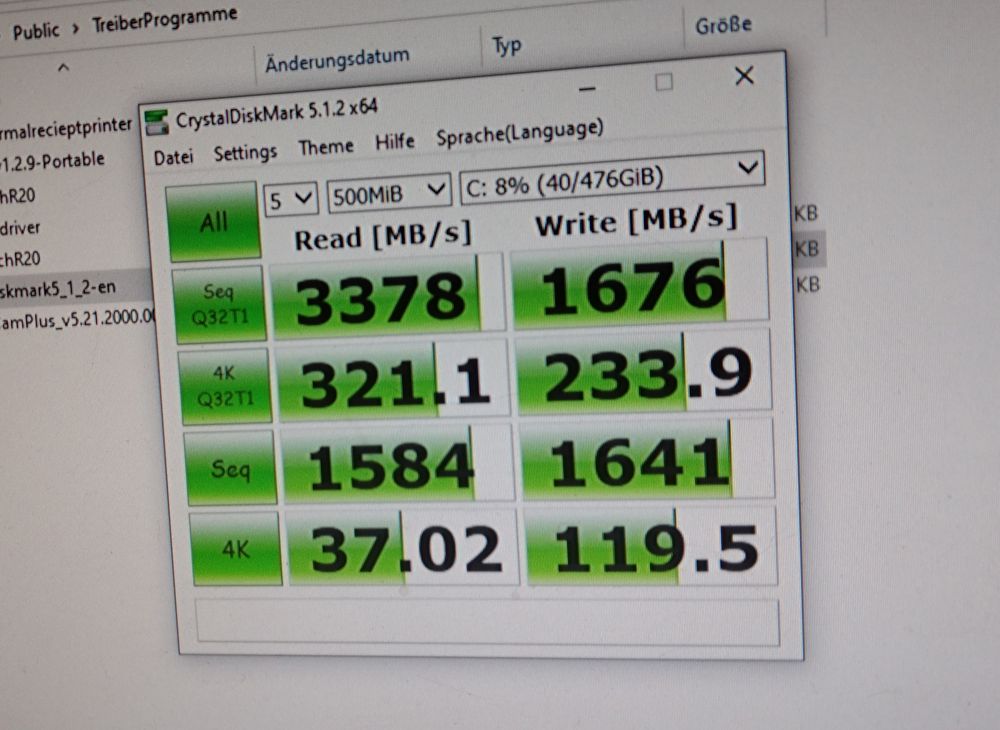Click the Seq Q32T1 write result 1676

click(x=640, y=283)
